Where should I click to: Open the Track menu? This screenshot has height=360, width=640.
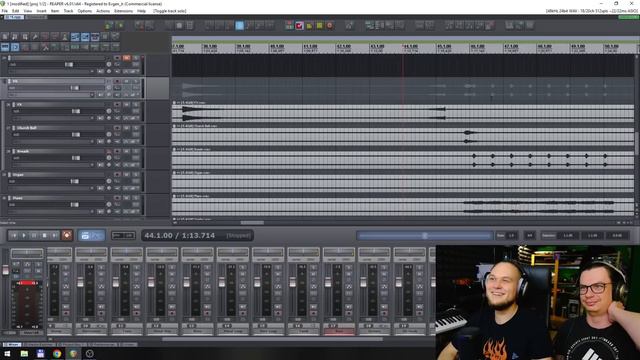(x=68, y=11)
